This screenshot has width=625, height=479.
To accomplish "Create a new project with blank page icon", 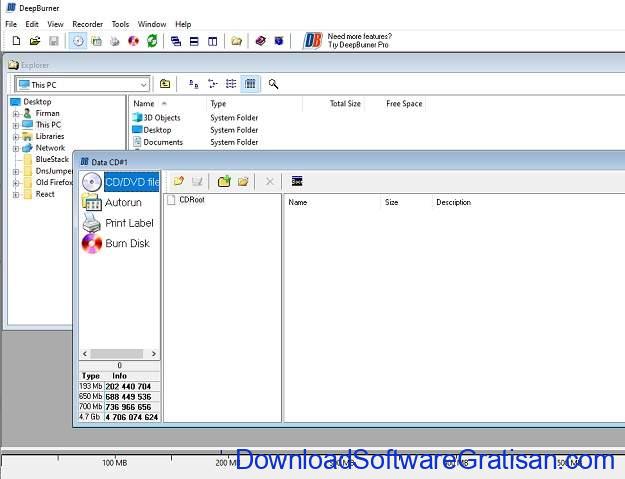I will (16, 41).
